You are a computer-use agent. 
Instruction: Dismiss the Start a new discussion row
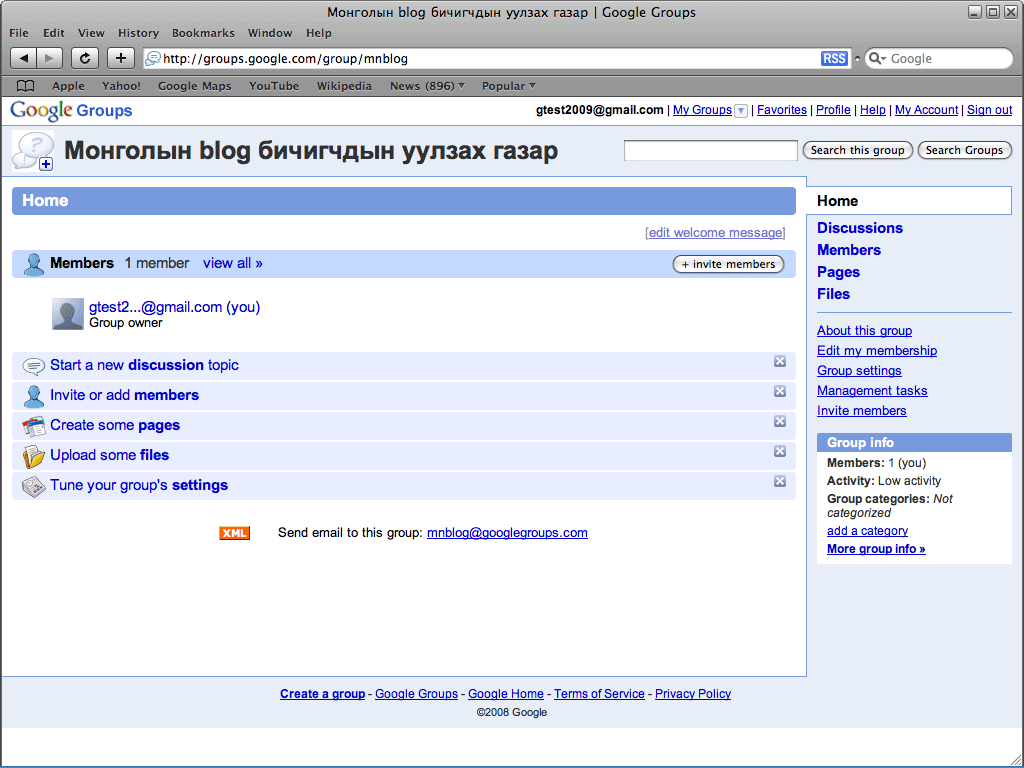(780, 361)
